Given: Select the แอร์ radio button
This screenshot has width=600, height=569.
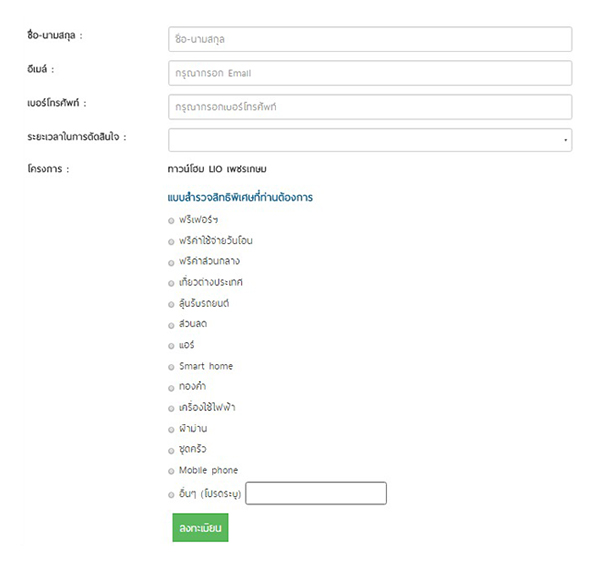Looking at the screenshot, I should coord(171,346).
